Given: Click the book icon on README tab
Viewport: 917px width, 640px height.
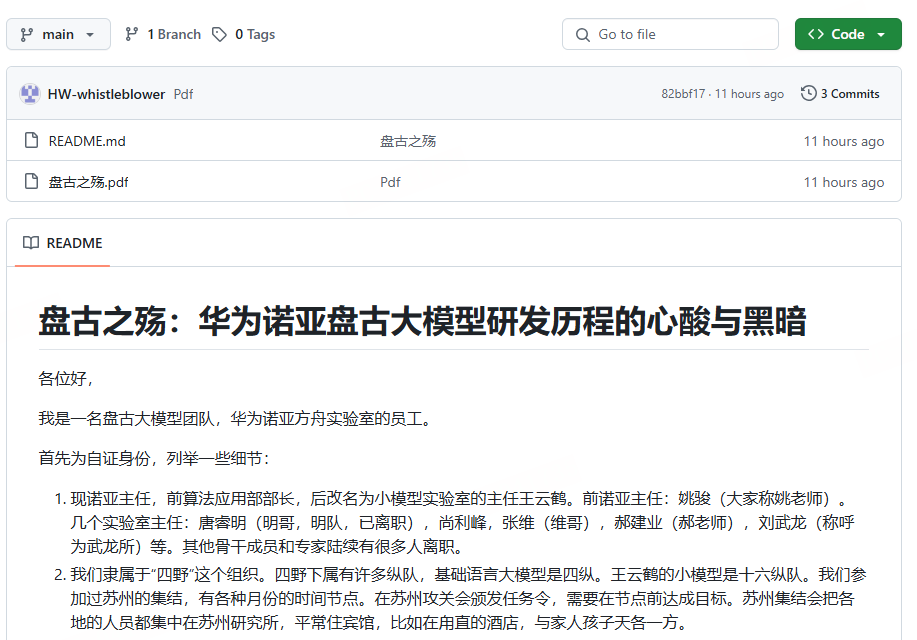Looking at the screenshot, I should (31, 243).
